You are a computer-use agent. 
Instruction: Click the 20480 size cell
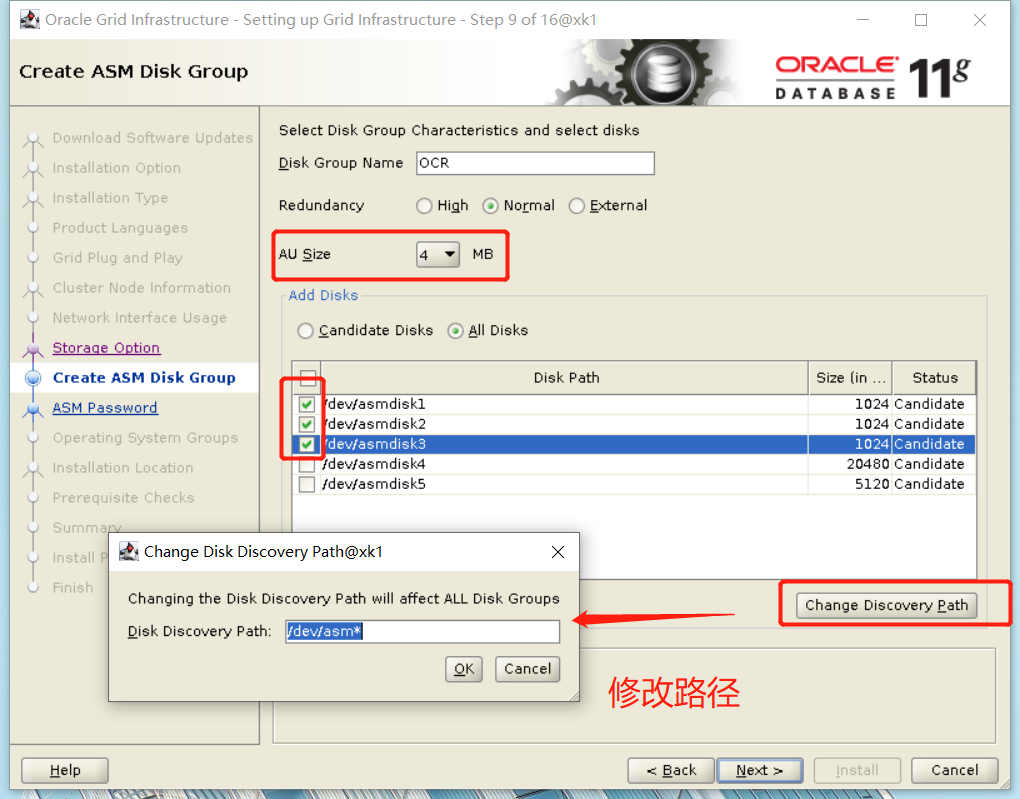850,465
